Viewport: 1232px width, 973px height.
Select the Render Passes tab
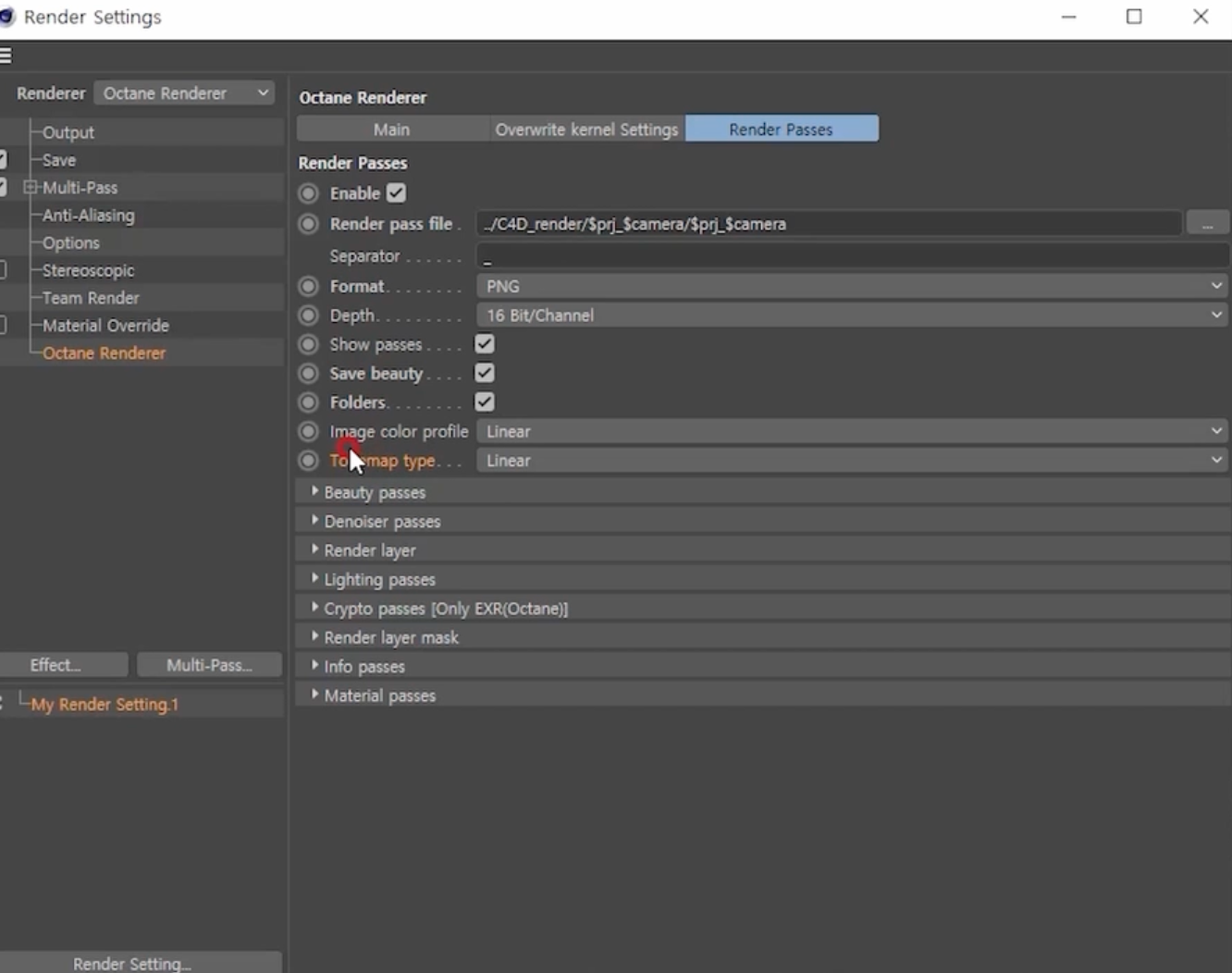coord(782,129)
